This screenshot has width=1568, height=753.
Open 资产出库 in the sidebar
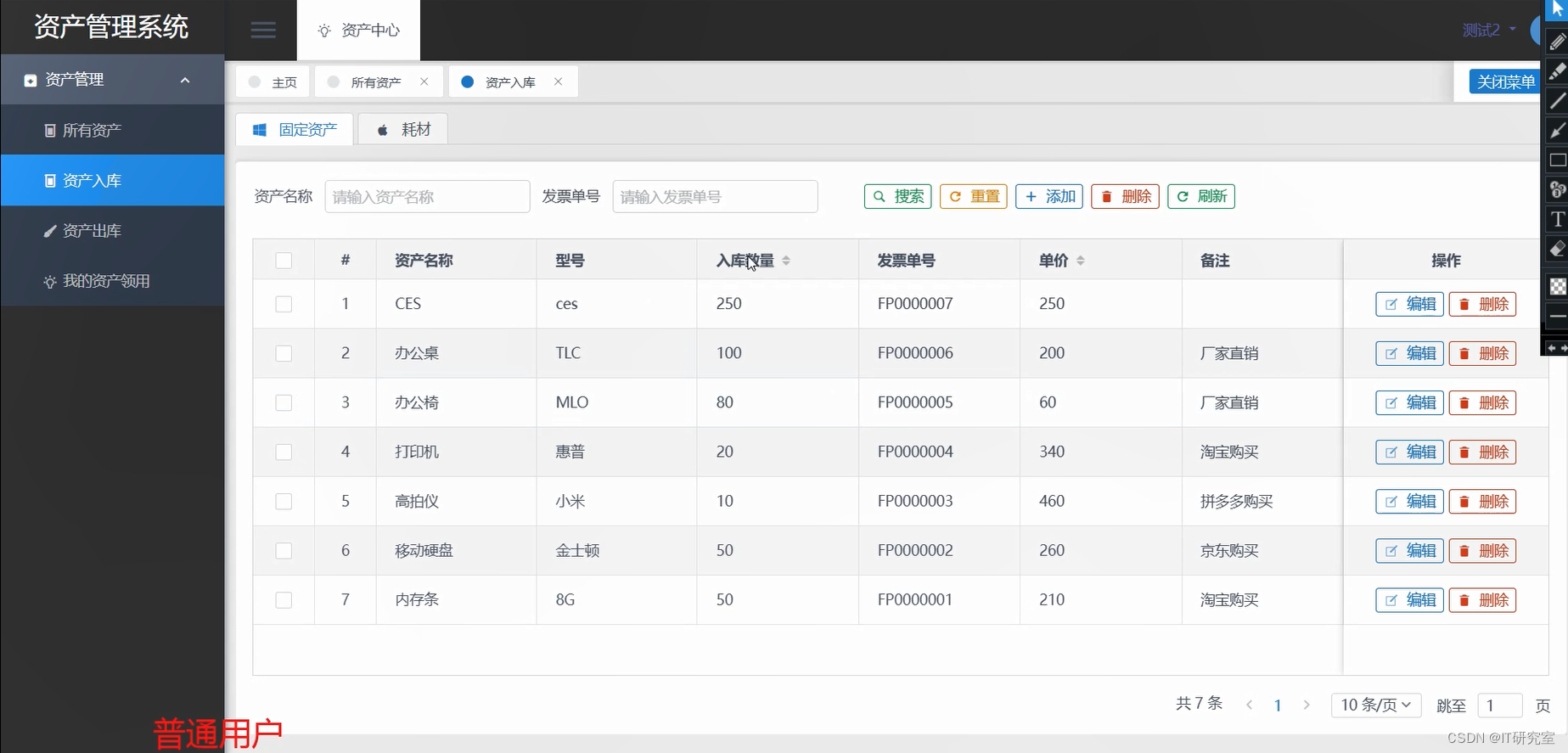pyautogui.click(x=112, y=230)
